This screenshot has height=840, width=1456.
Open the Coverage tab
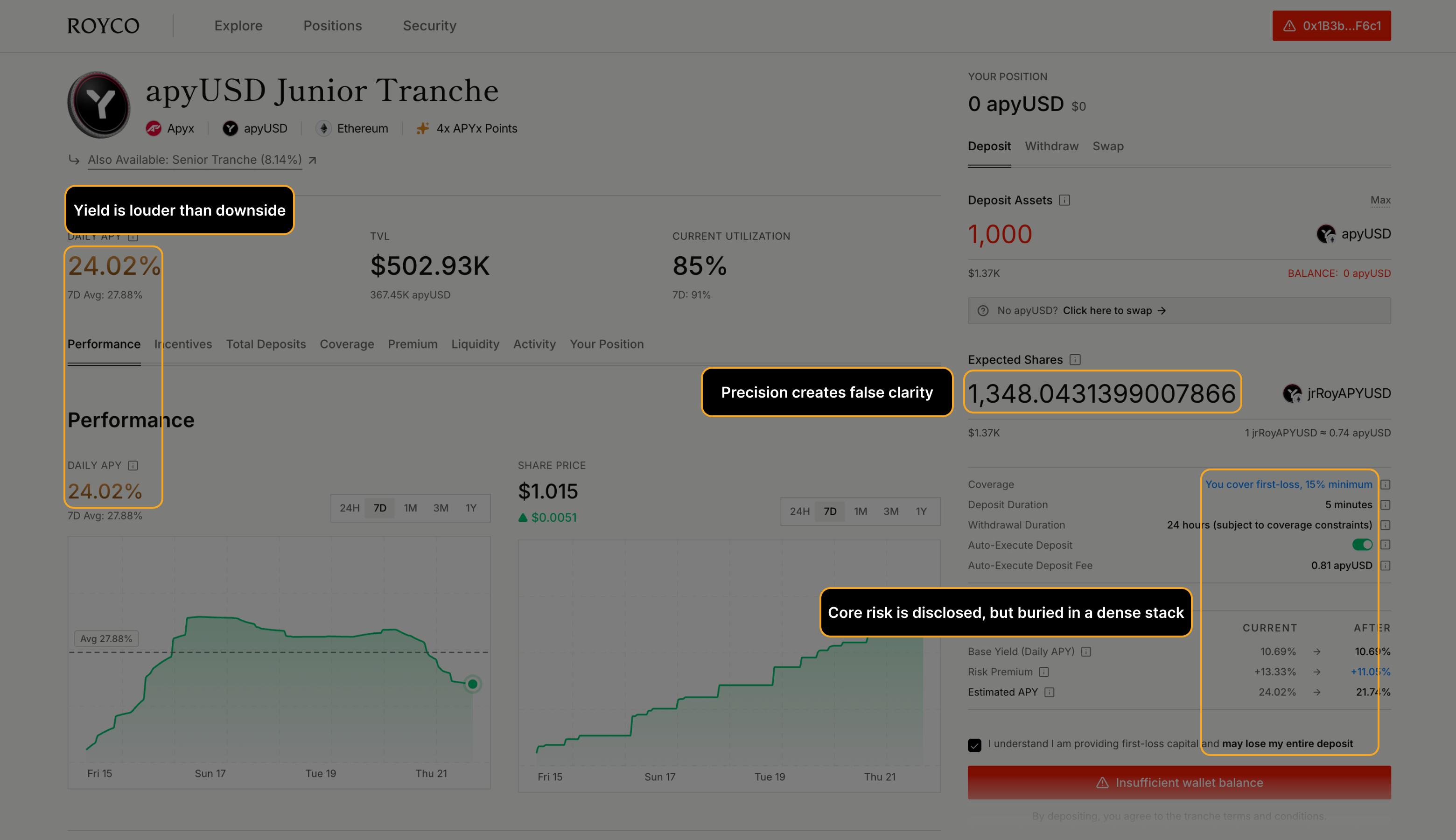347,344
